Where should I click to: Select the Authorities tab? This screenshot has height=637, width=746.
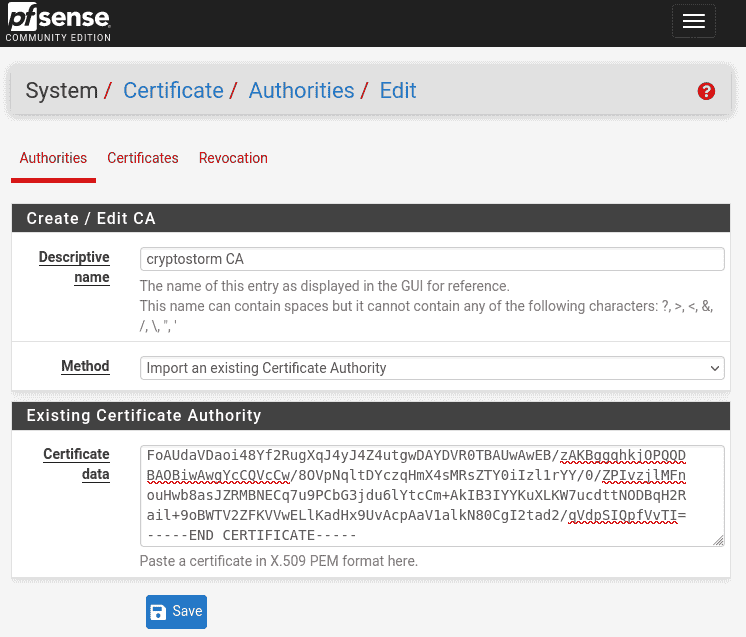pos(53,158)
